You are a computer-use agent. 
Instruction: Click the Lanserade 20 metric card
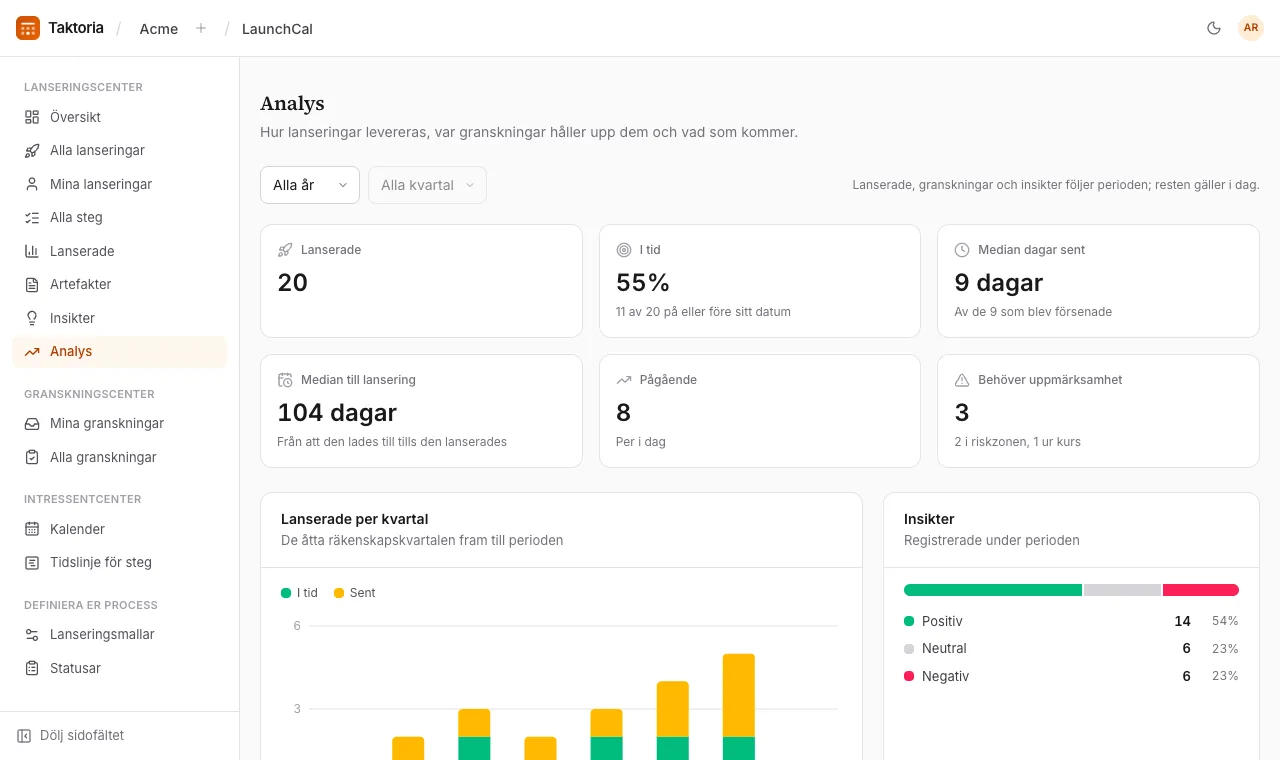(421, 281)
